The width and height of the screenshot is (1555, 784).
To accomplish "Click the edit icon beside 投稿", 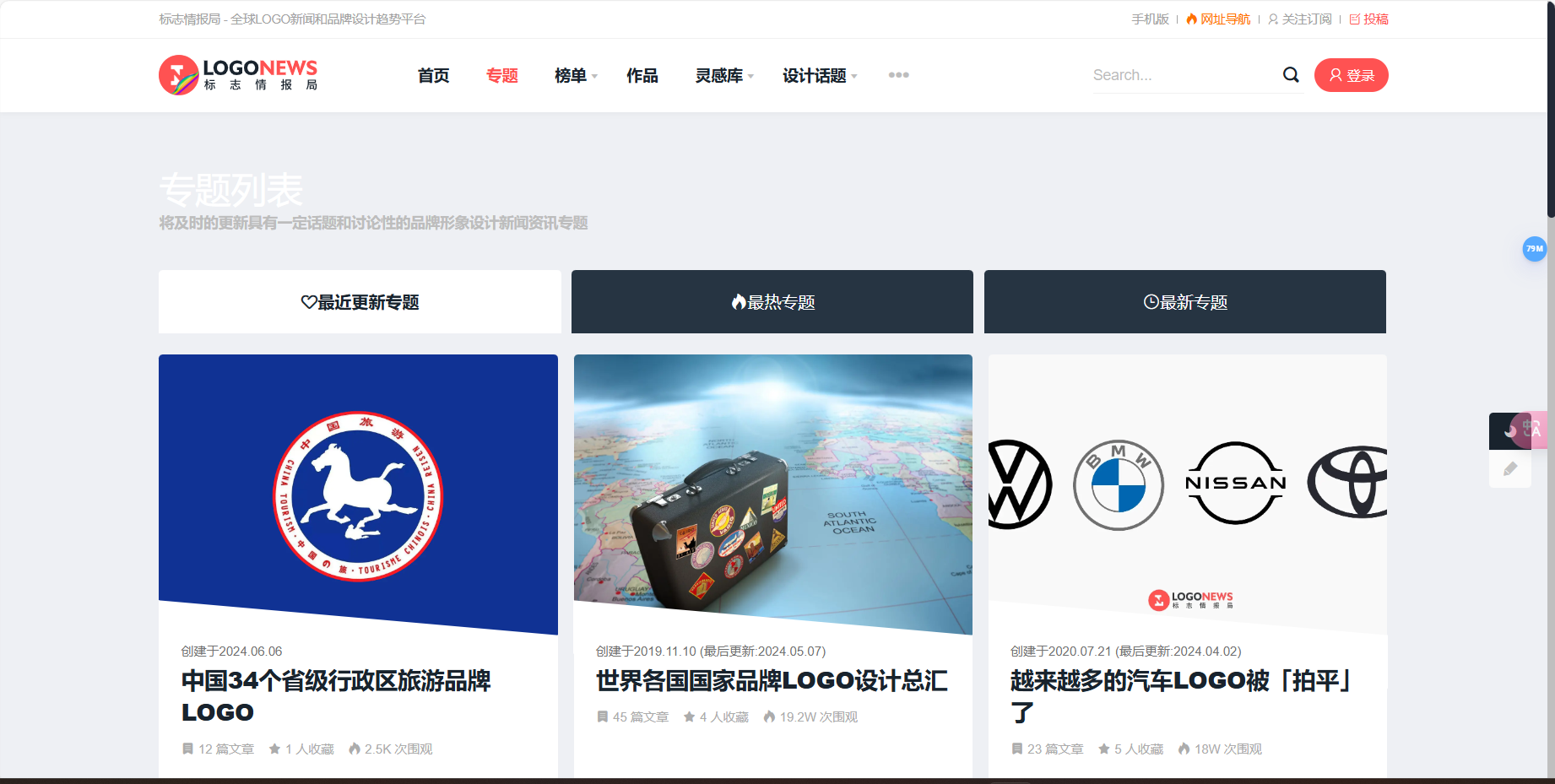I will (1354, 19).
